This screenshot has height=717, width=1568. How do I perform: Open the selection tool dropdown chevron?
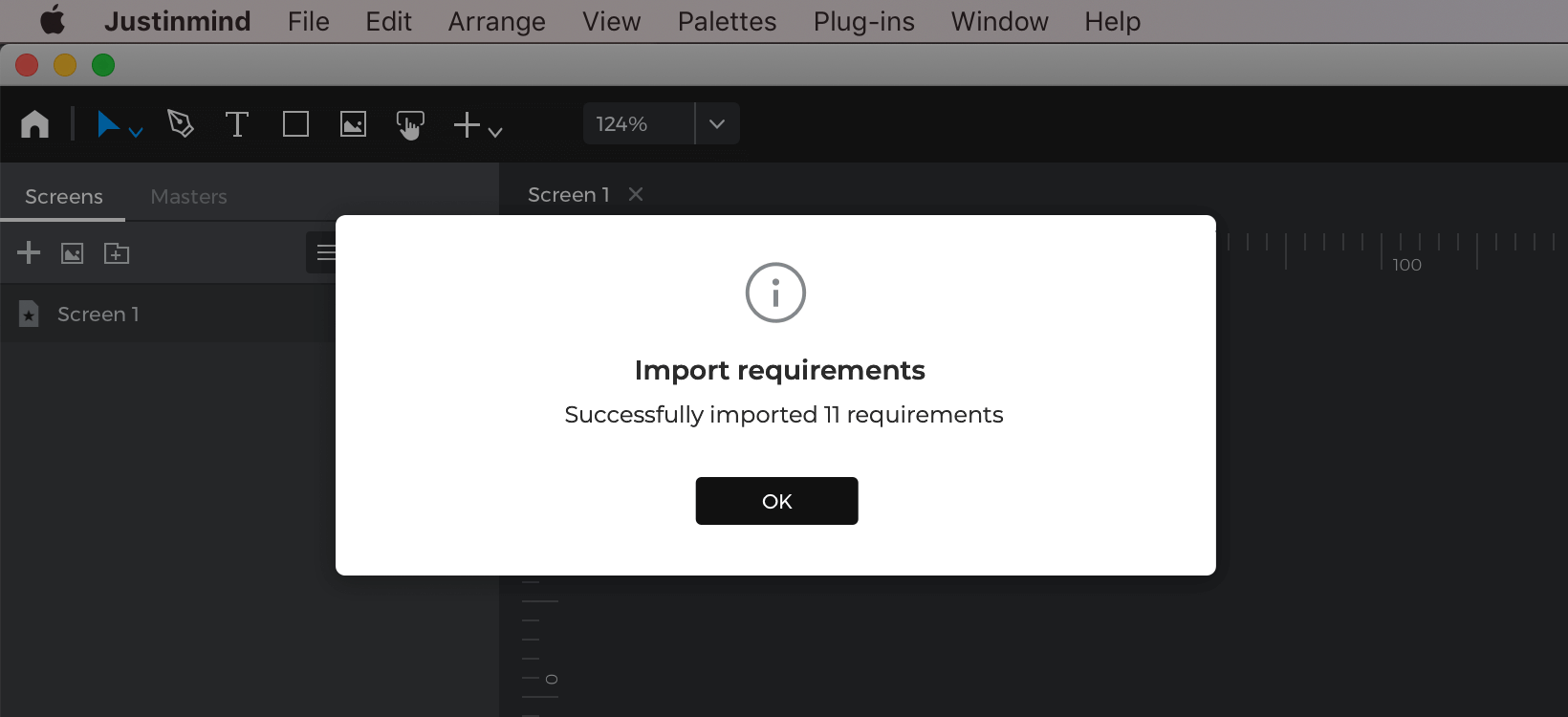(136, 132)
